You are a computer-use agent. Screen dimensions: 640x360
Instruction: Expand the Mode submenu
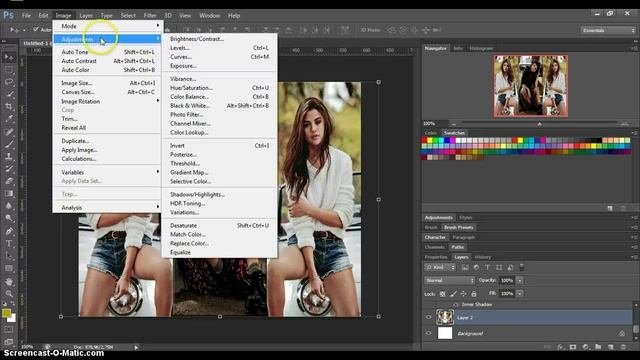[107, 26]
